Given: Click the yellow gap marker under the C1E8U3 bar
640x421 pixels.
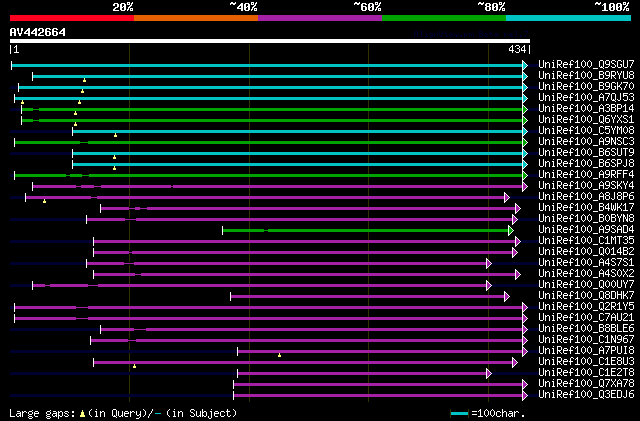Looking at the screenshot, I should (x=134, y=366).
